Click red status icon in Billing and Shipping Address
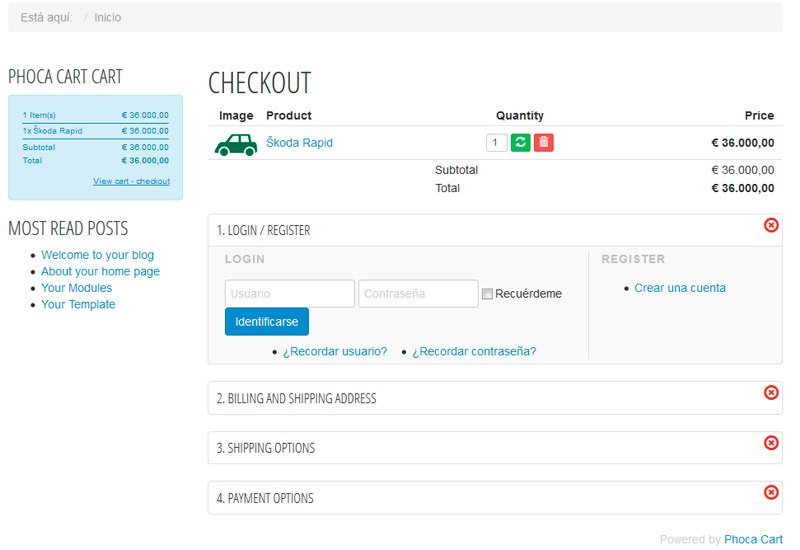 click(x=771, y=392)
